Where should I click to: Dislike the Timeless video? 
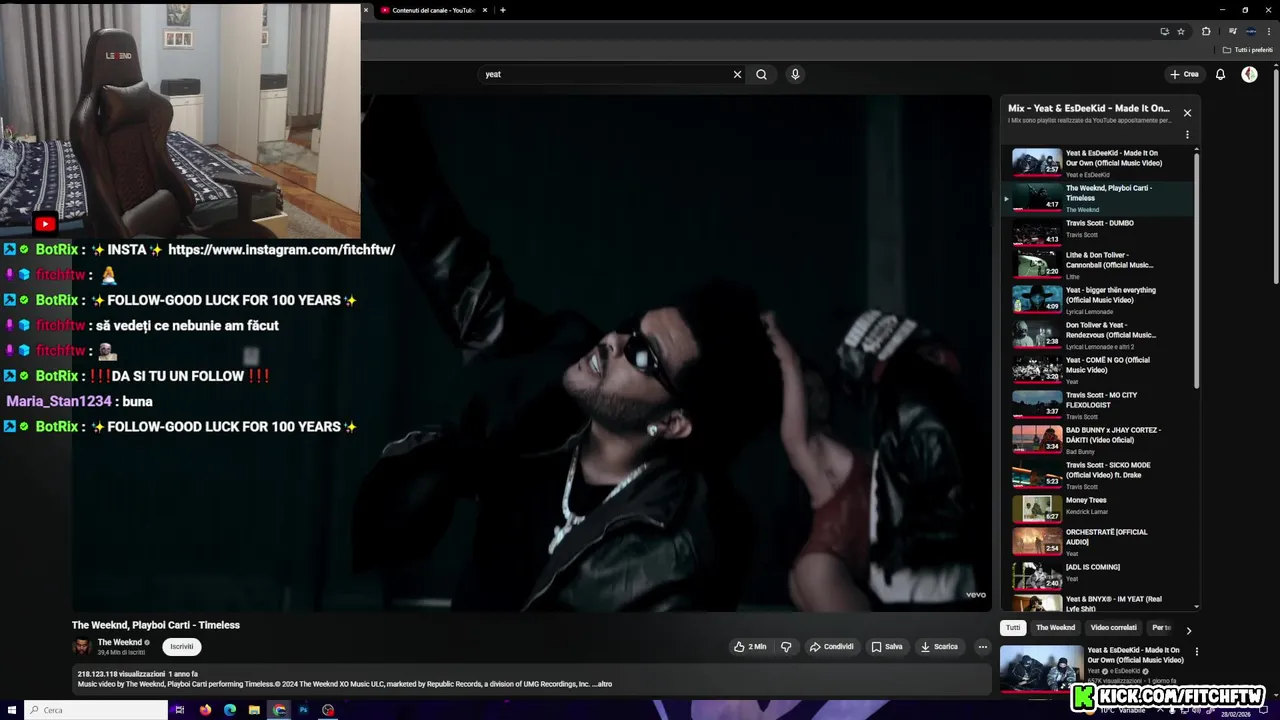tap(786, 647)
